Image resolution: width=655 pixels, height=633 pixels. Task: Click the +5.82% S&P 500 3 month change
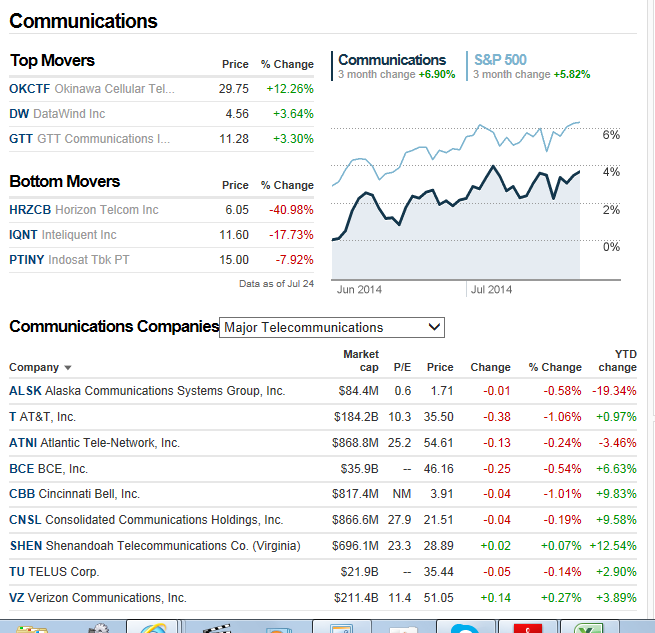click(x=572, y=74)
